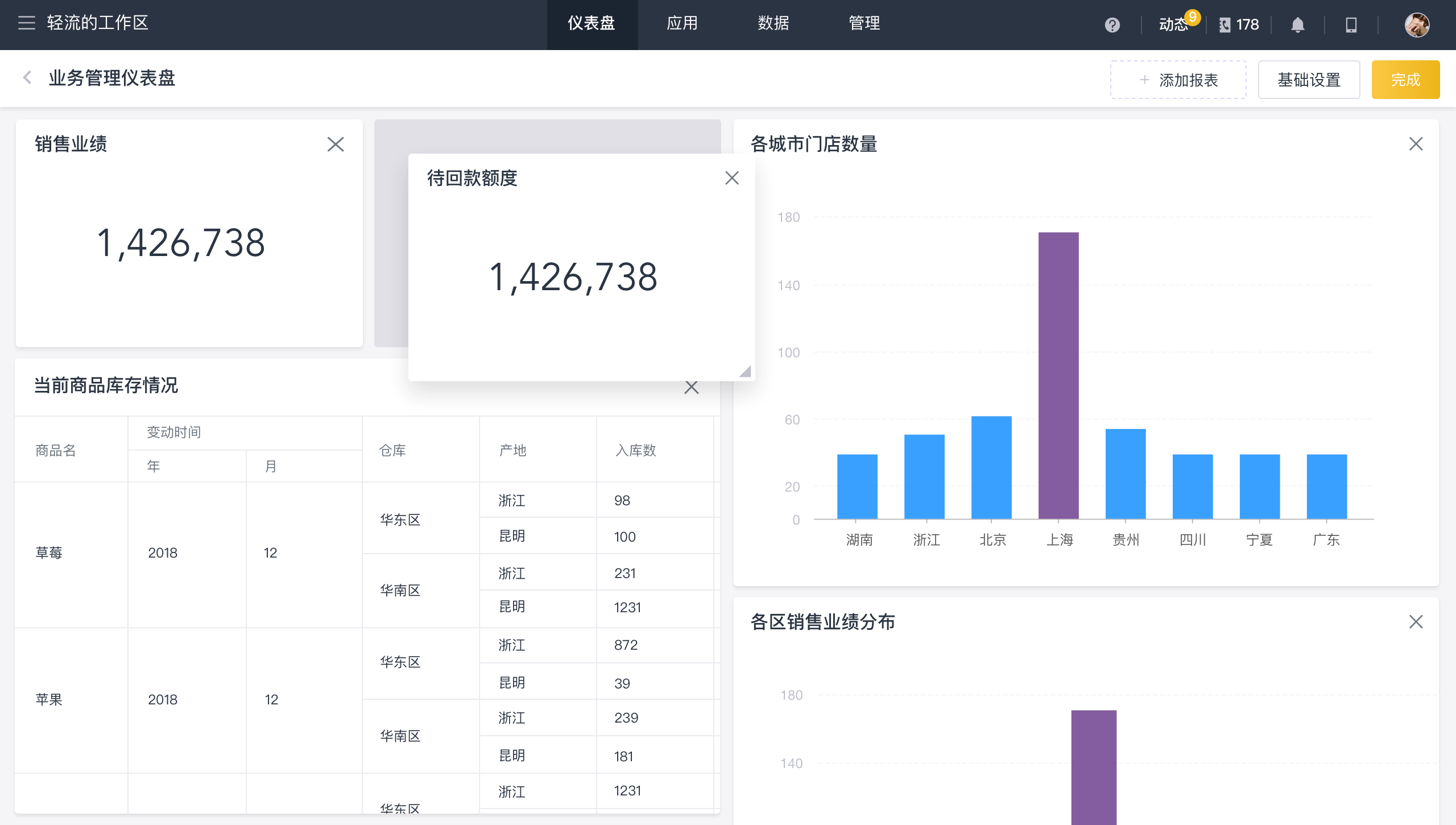Click the 上海 purple bar in store chart

pos(1058,376)
